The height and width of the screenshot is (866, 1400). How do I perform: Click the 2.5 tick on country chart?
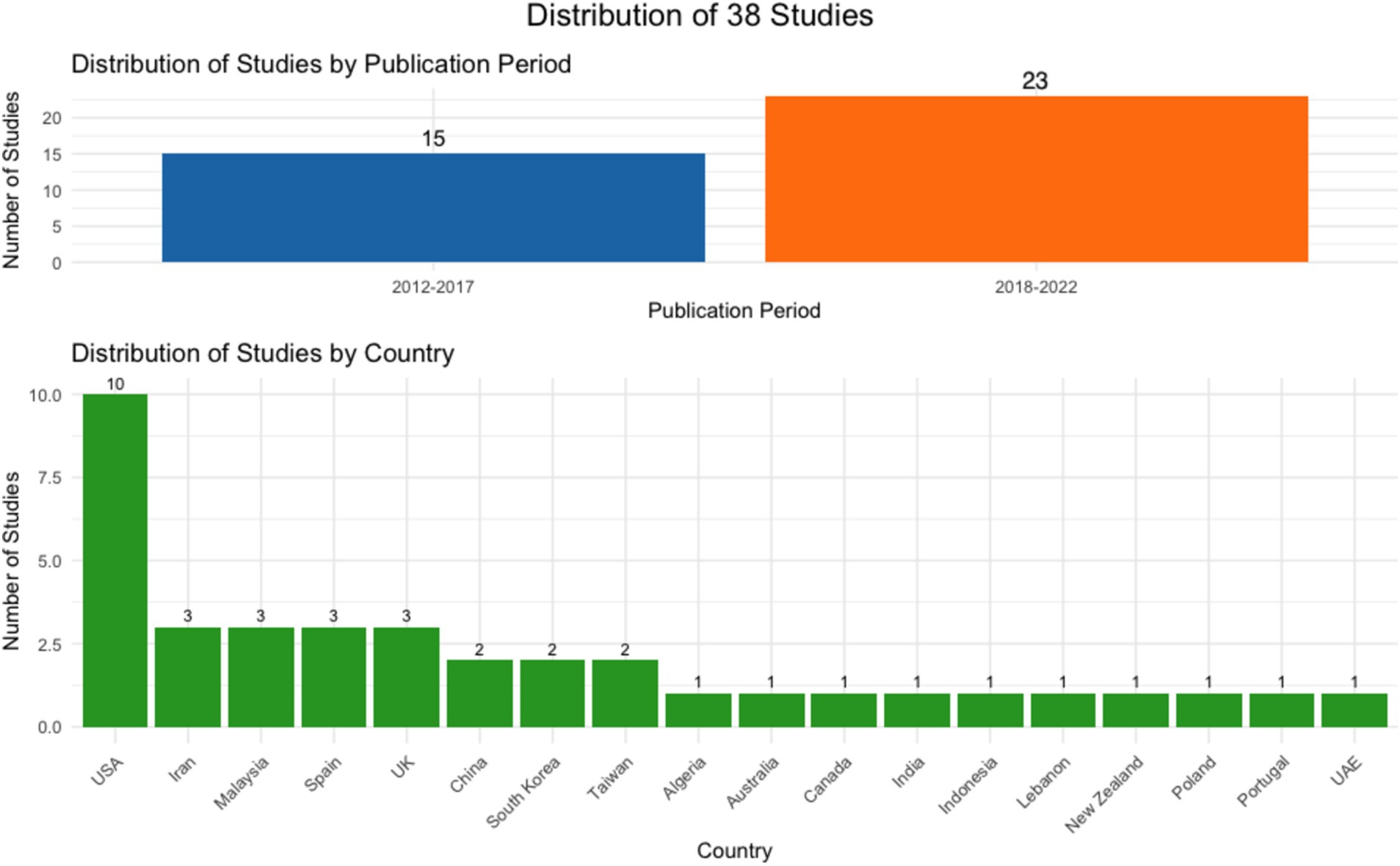[x=49, y=644]
